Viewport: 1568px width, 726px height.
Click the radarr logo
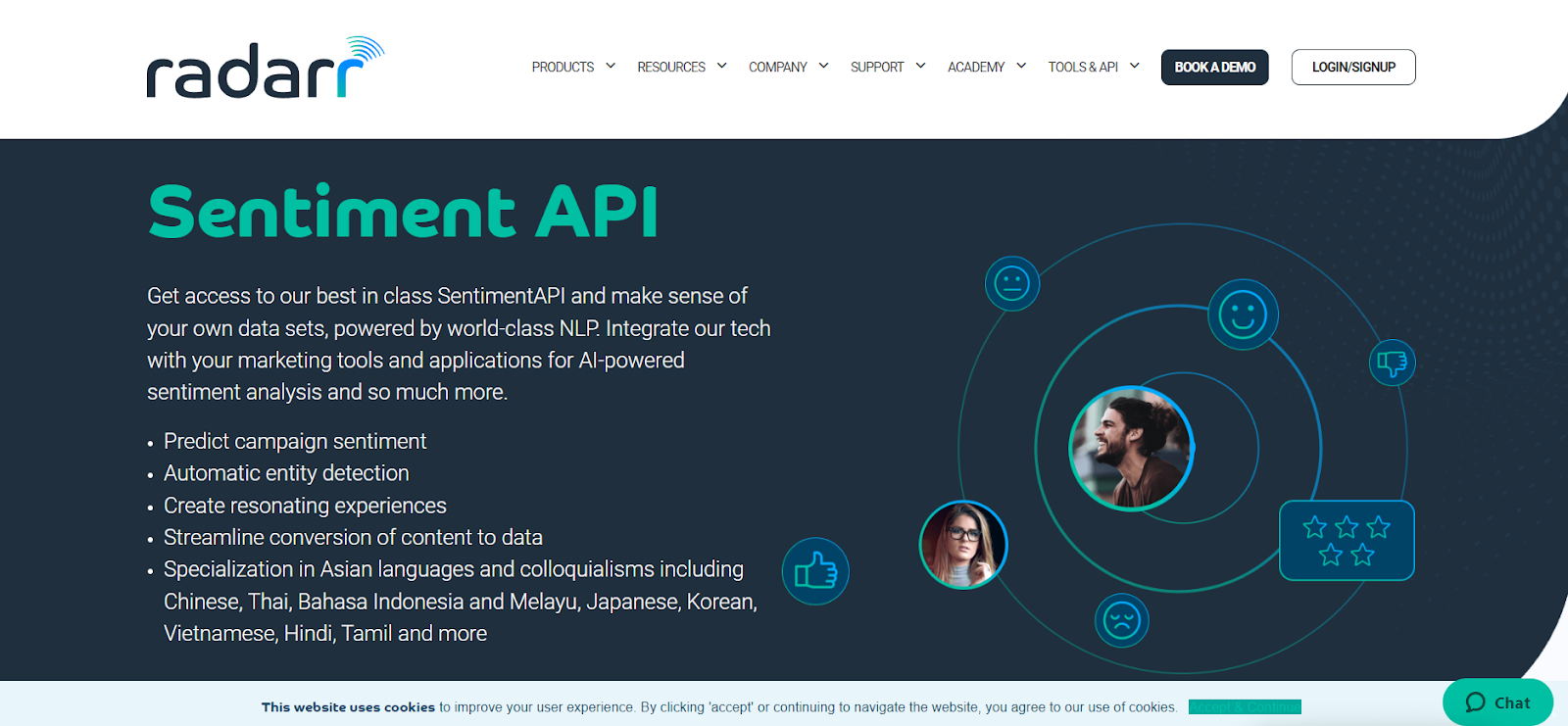click(266, 68)
